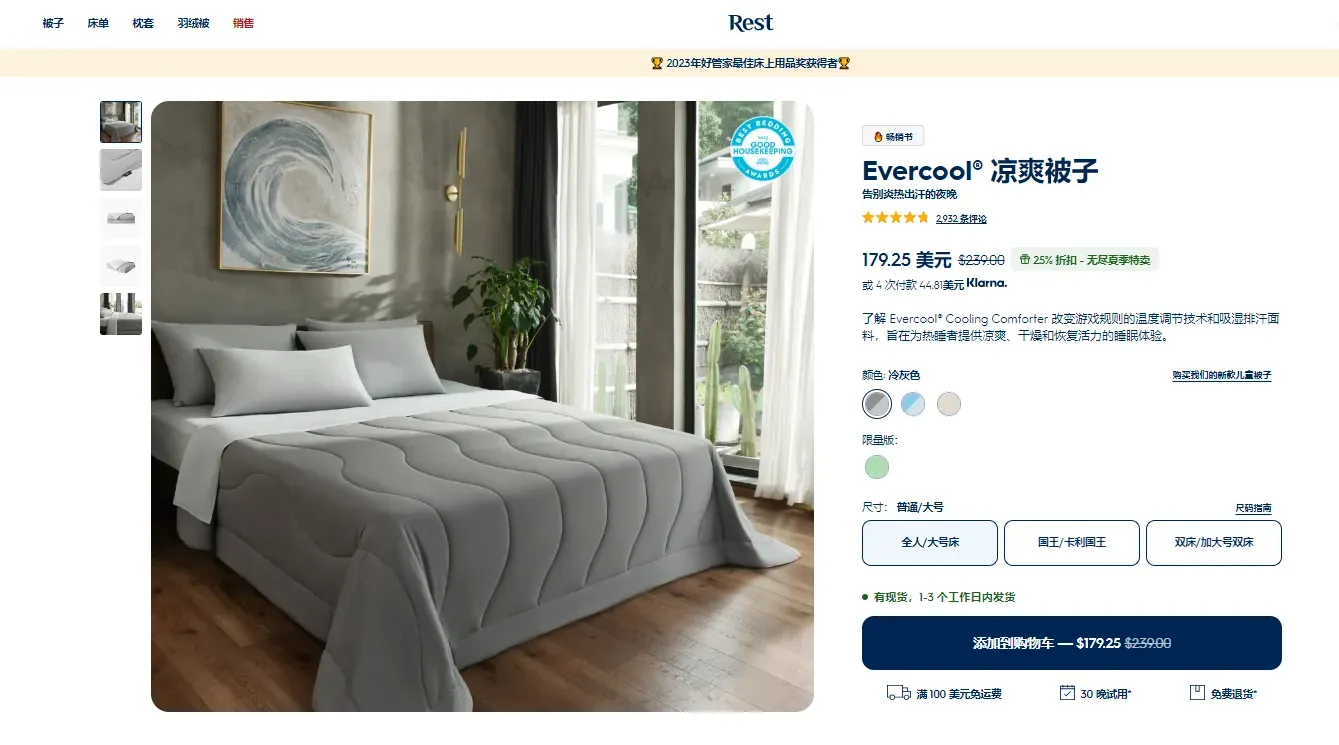
Task: Click the free returns box icon
Action: [x=1197, y=693]
